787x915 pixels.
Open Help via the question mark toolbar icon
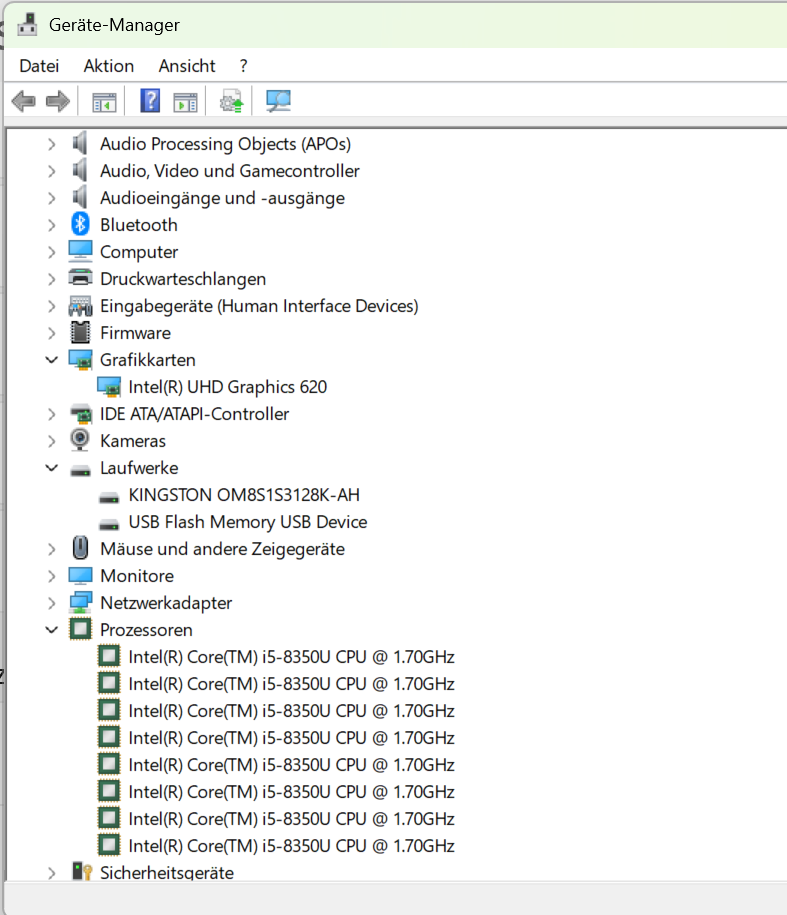pos(150,101)
